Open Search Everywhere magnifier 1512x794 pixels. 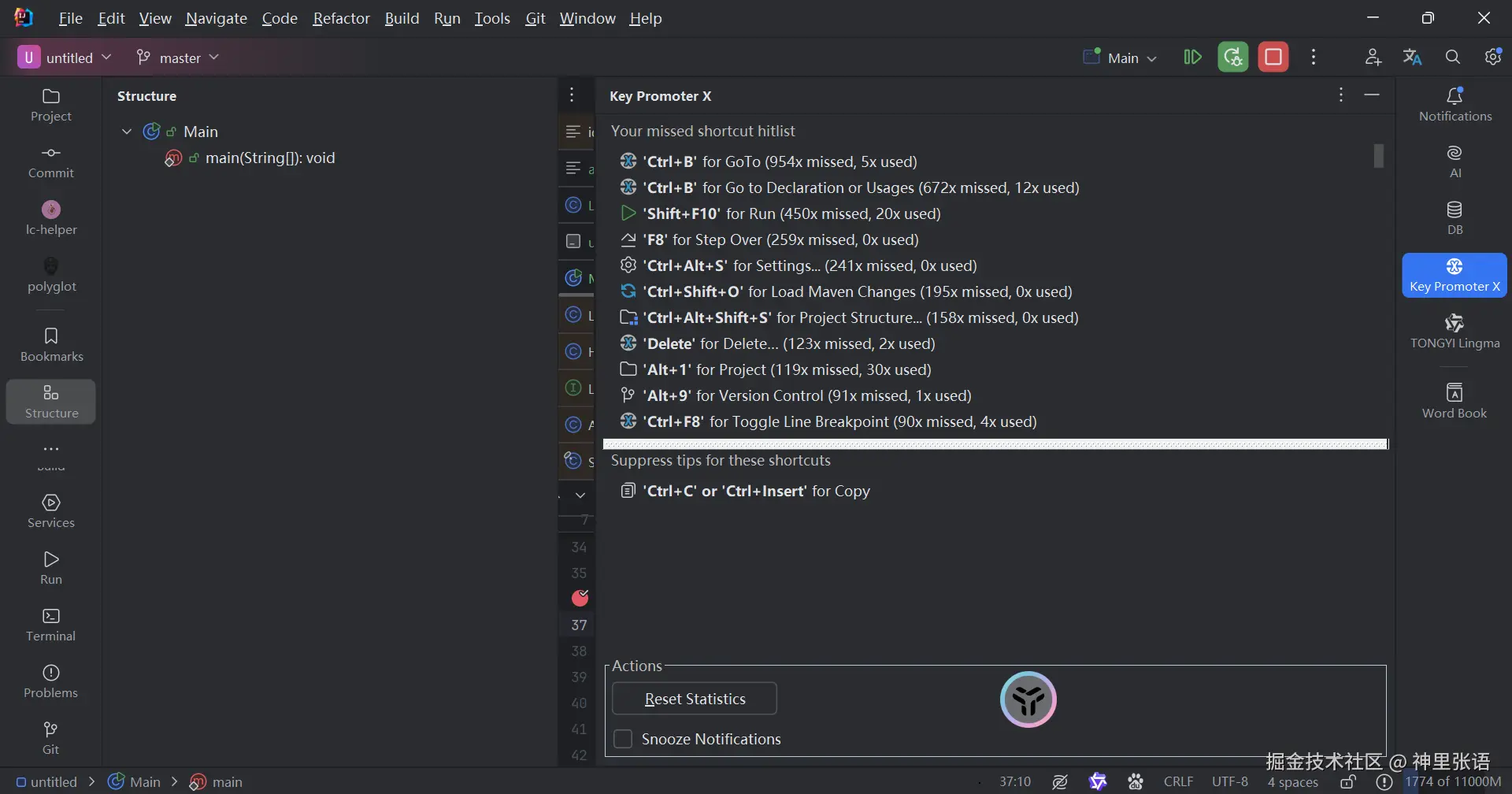pos(1453,58)
